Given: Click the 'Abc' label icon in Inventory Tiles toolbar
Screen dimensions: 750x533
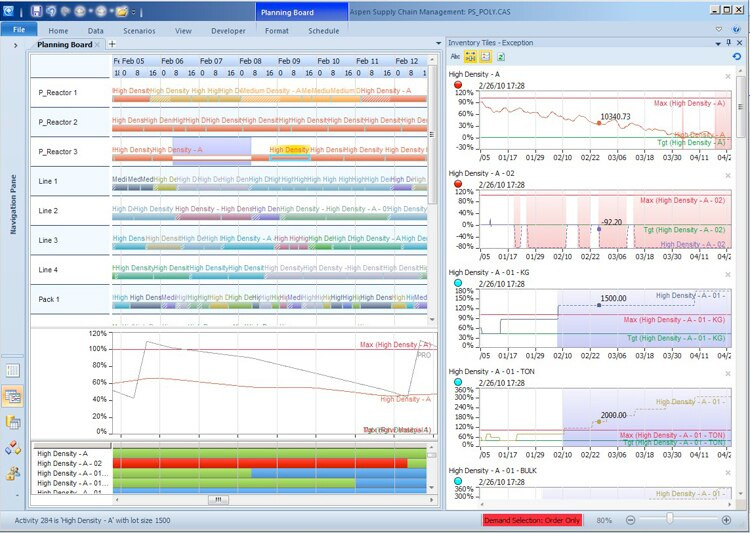Looking at the screenshot, I should [455, 57].
